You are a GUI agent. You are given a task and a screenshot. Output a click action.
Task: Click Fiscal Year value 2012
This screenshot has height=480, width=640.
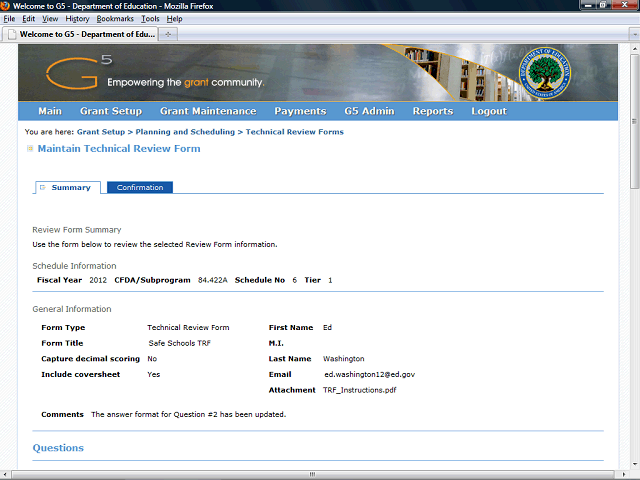(98, 280)
